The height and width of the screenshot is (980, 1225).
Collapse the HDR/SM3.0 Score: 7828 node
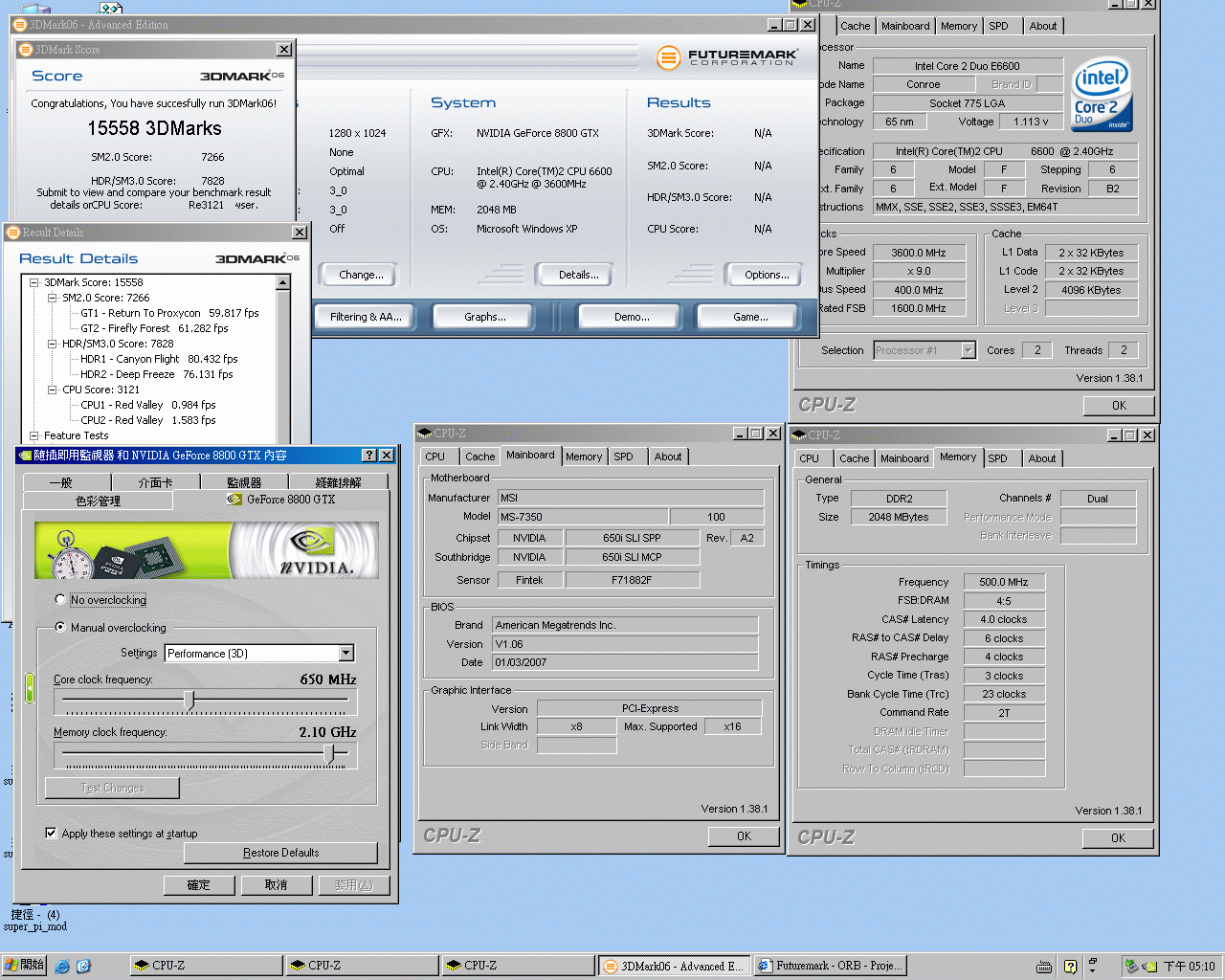coord(53,344)
